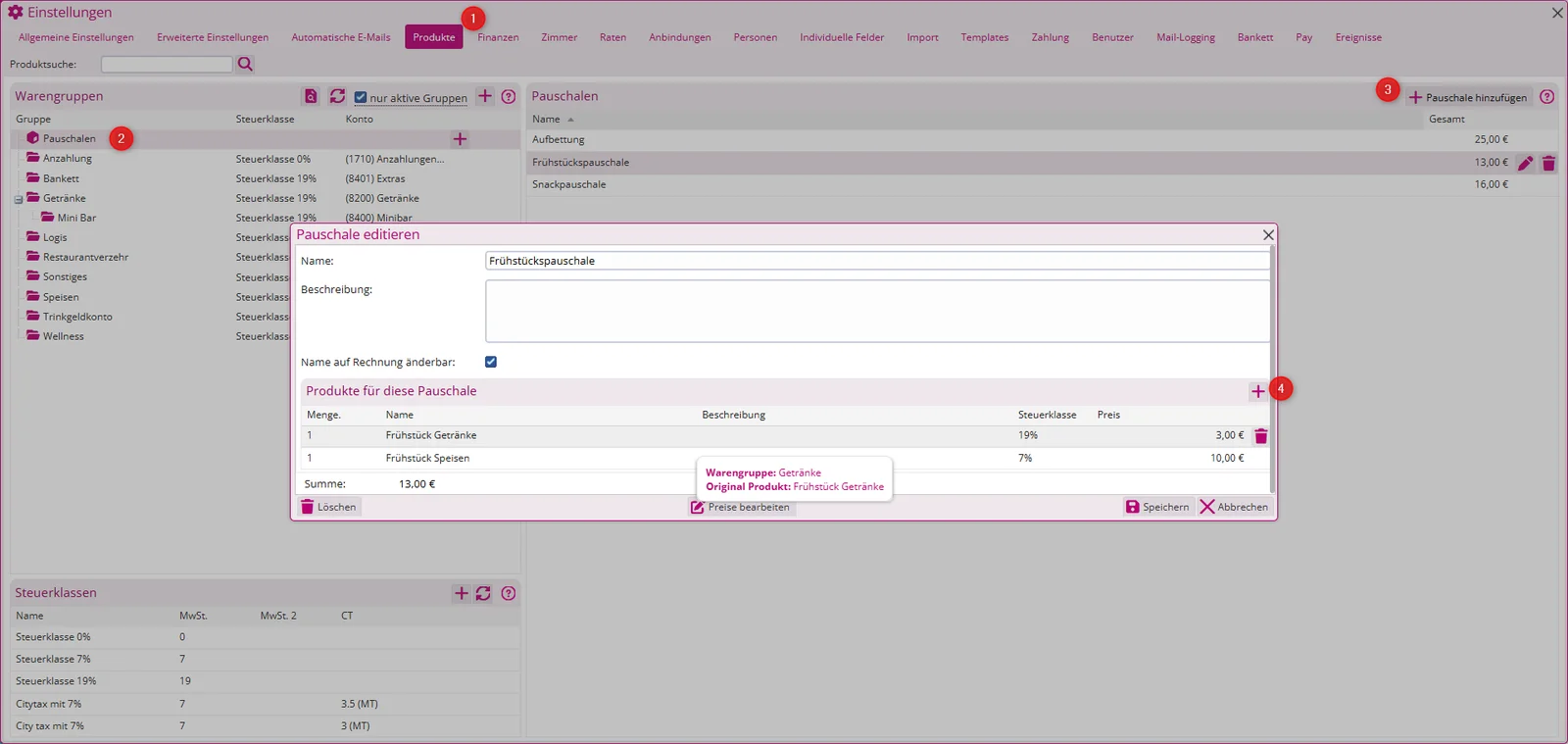Select the 'Citytax mit 7%' tax class row

(265, 704)
